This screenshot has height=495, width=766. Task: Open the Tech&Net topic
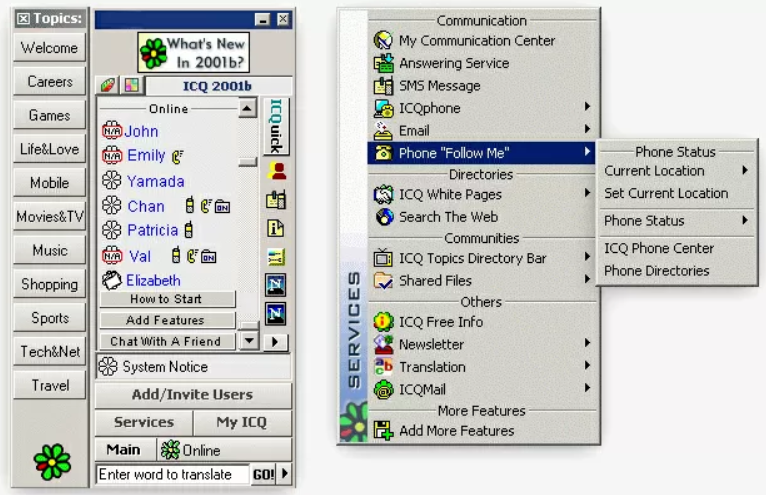pos(49,351)
